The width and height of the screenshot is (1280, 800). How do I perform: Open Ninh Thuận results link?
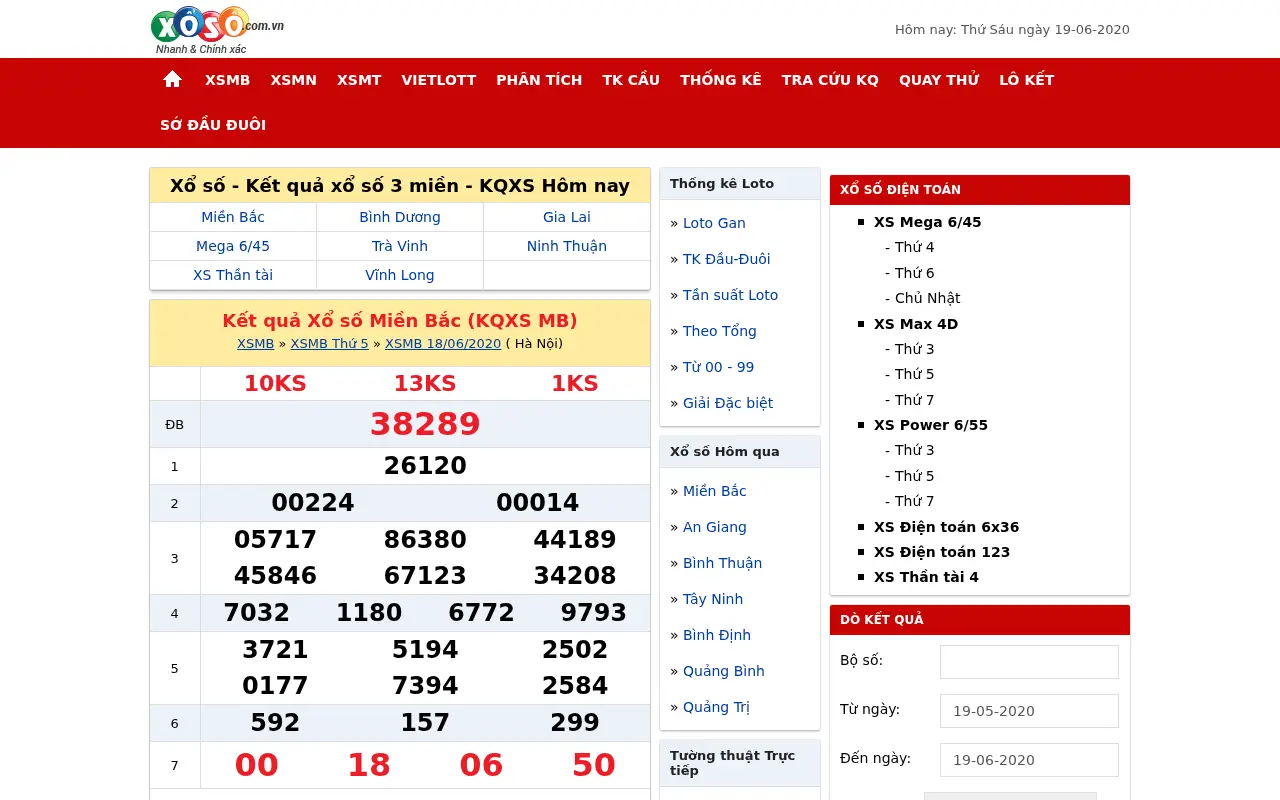coord(567,246)
